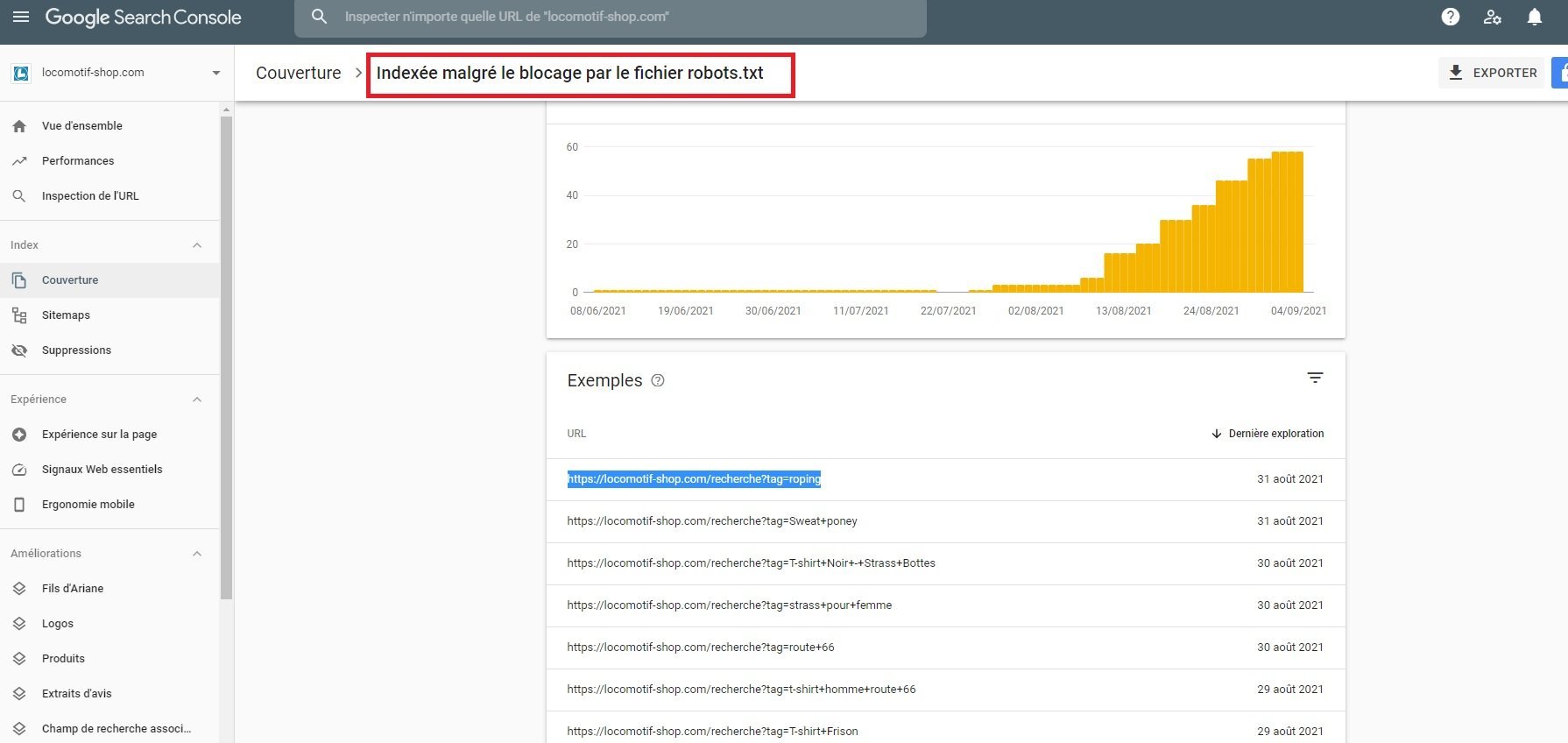Click the EXPORTER button
This screenshot has height=743, width=1568.
coord(1491,73)
